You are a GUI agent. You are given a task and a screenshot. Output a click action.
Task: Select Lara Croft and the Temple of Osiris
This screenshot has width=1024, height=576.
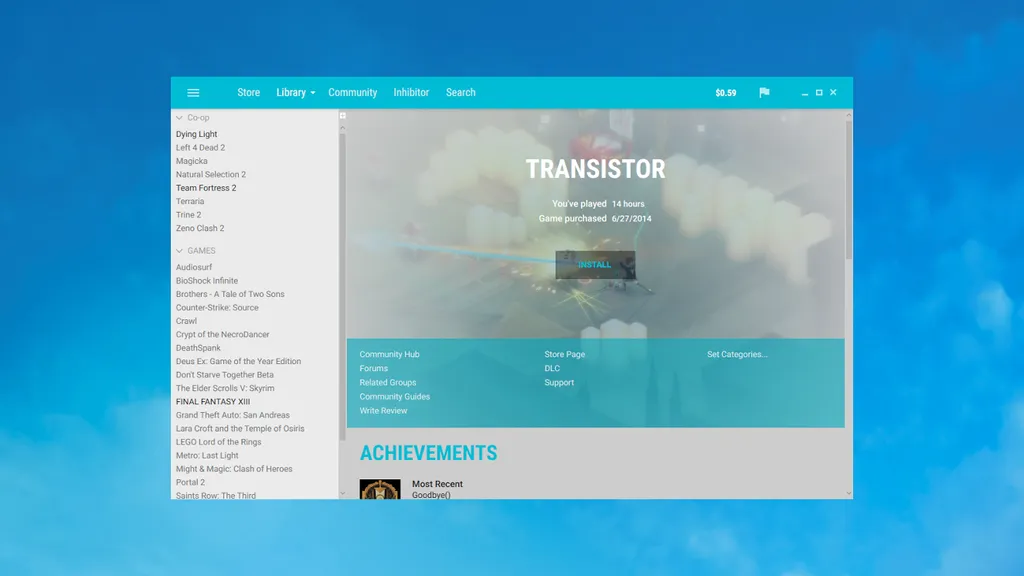point(240,428)
